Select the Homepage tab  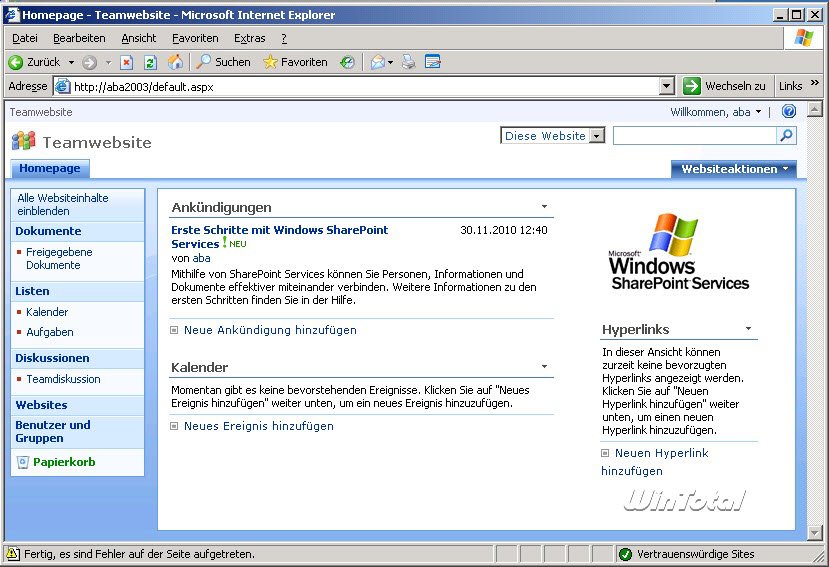click(x=50, y=168)
